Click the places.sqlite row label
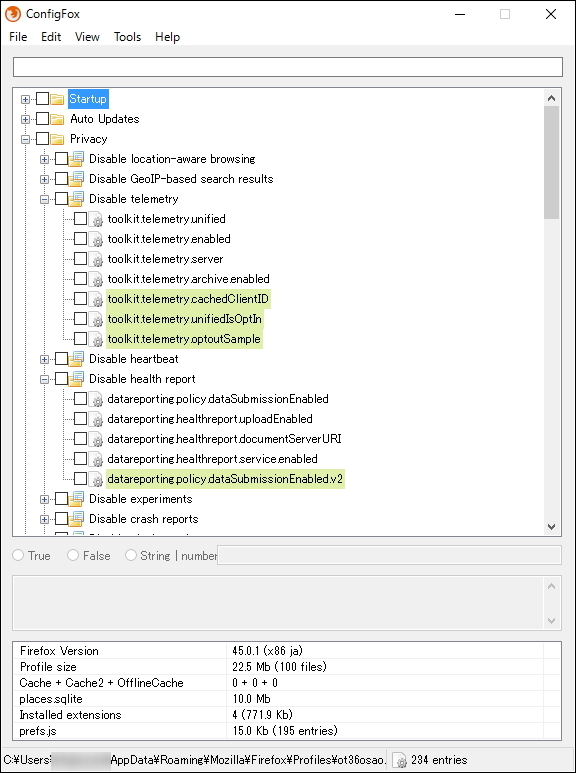576x773 pixels. coord(51,699)
